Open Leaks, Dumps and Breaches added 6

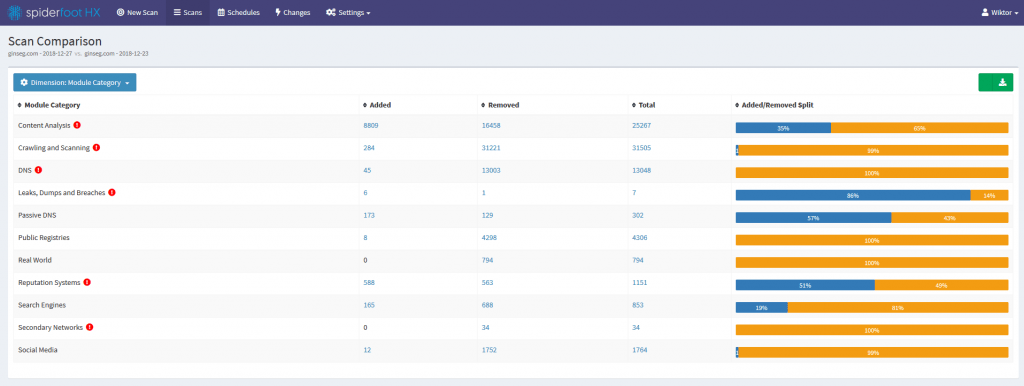(365, 193)
